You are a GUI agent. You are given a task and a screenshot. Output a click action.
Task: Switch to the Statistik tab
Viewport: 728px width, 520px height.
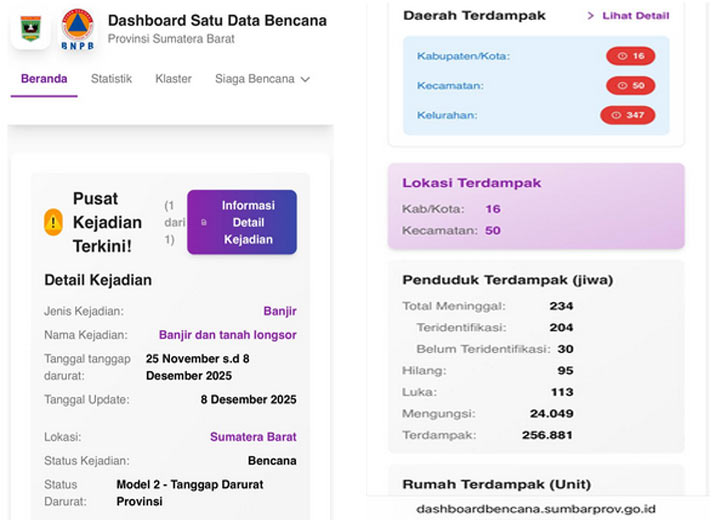[111, 79]
